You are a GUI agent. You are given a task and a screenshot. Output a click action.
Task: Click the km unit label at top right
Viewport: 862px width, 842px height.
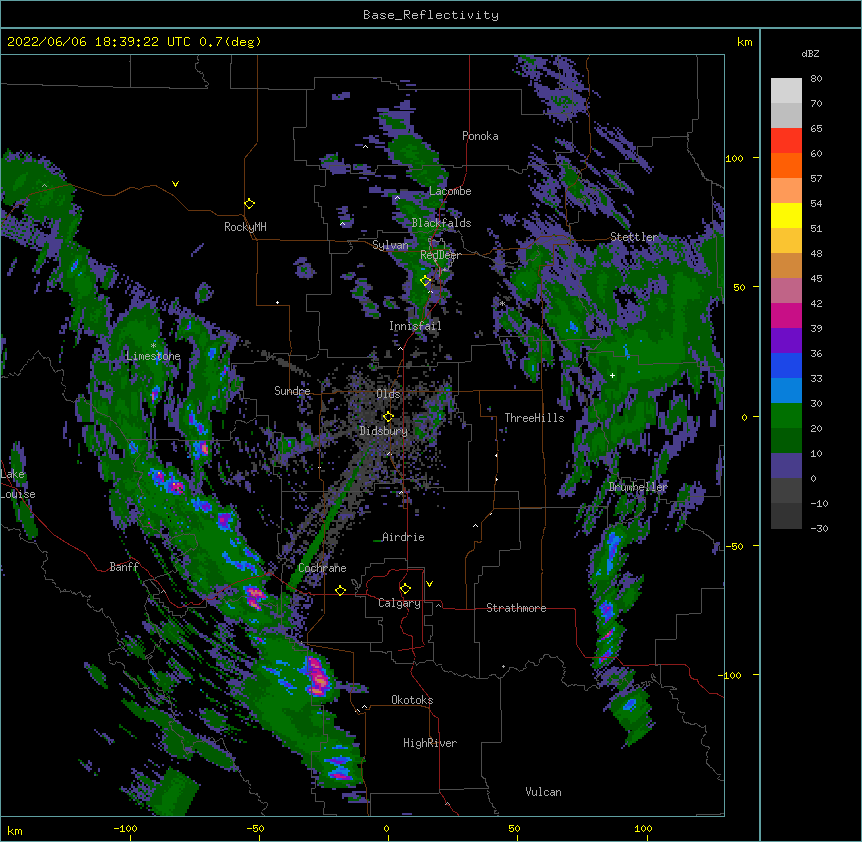point(745,42)
